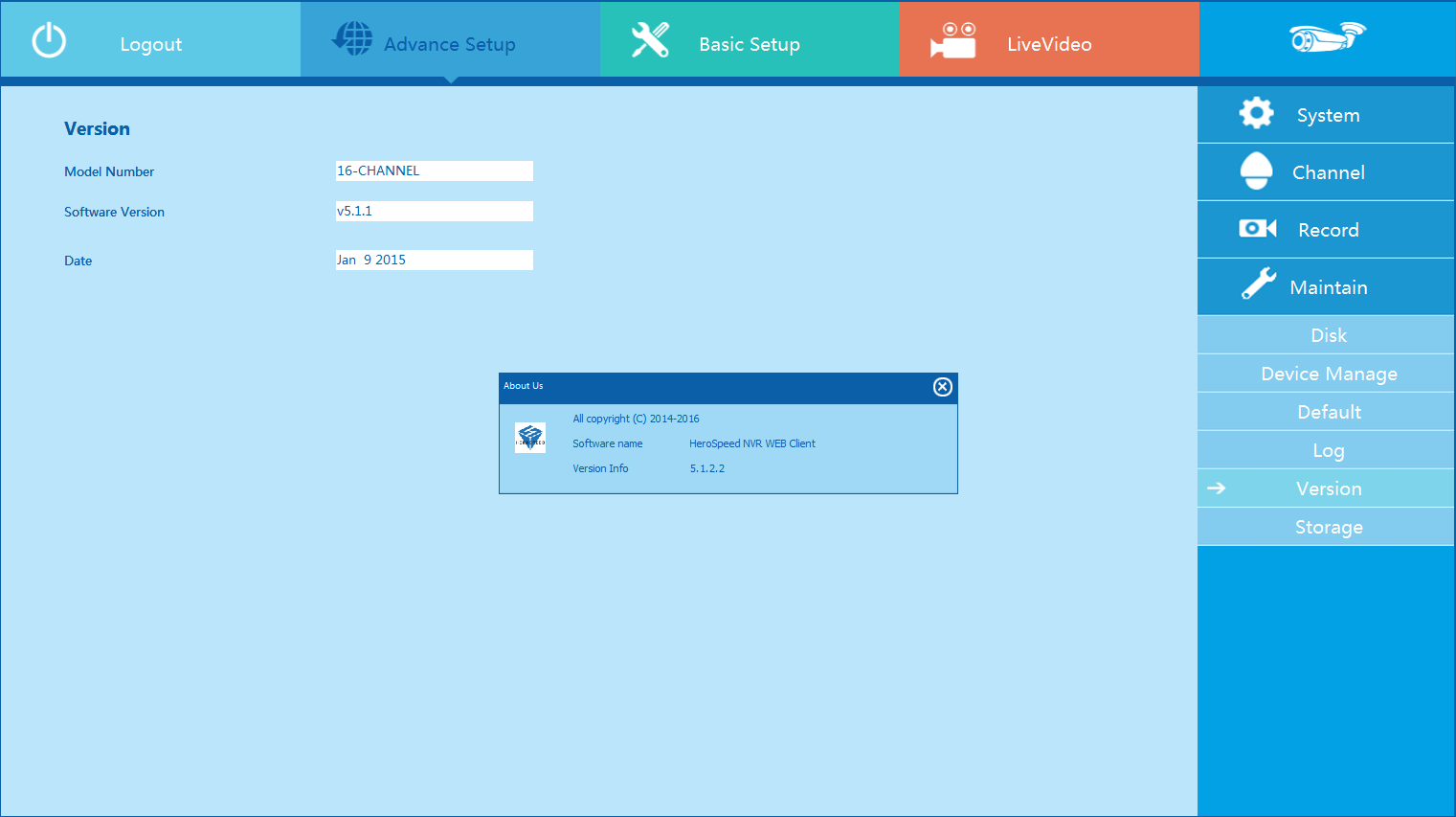
Task: Click the Maintain wrench icon
Action: 1258,284
